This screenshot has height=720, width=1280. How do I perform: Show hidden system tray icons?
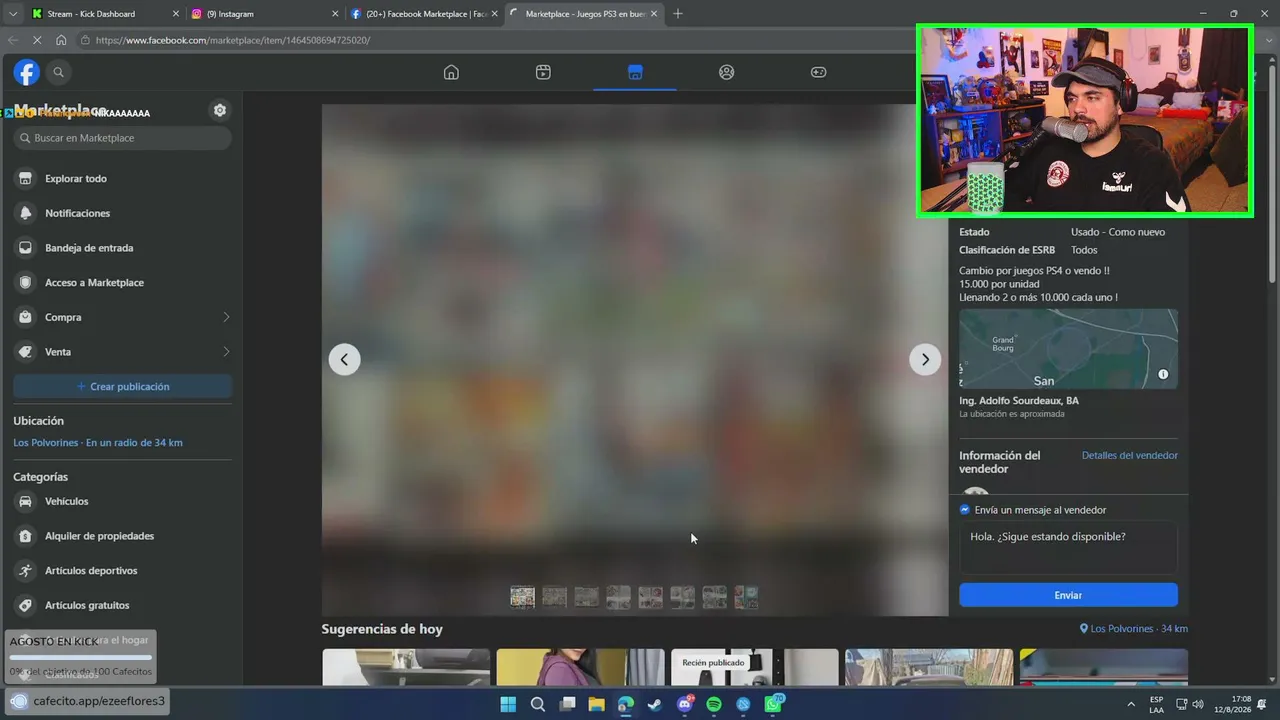pos(1131,704)
